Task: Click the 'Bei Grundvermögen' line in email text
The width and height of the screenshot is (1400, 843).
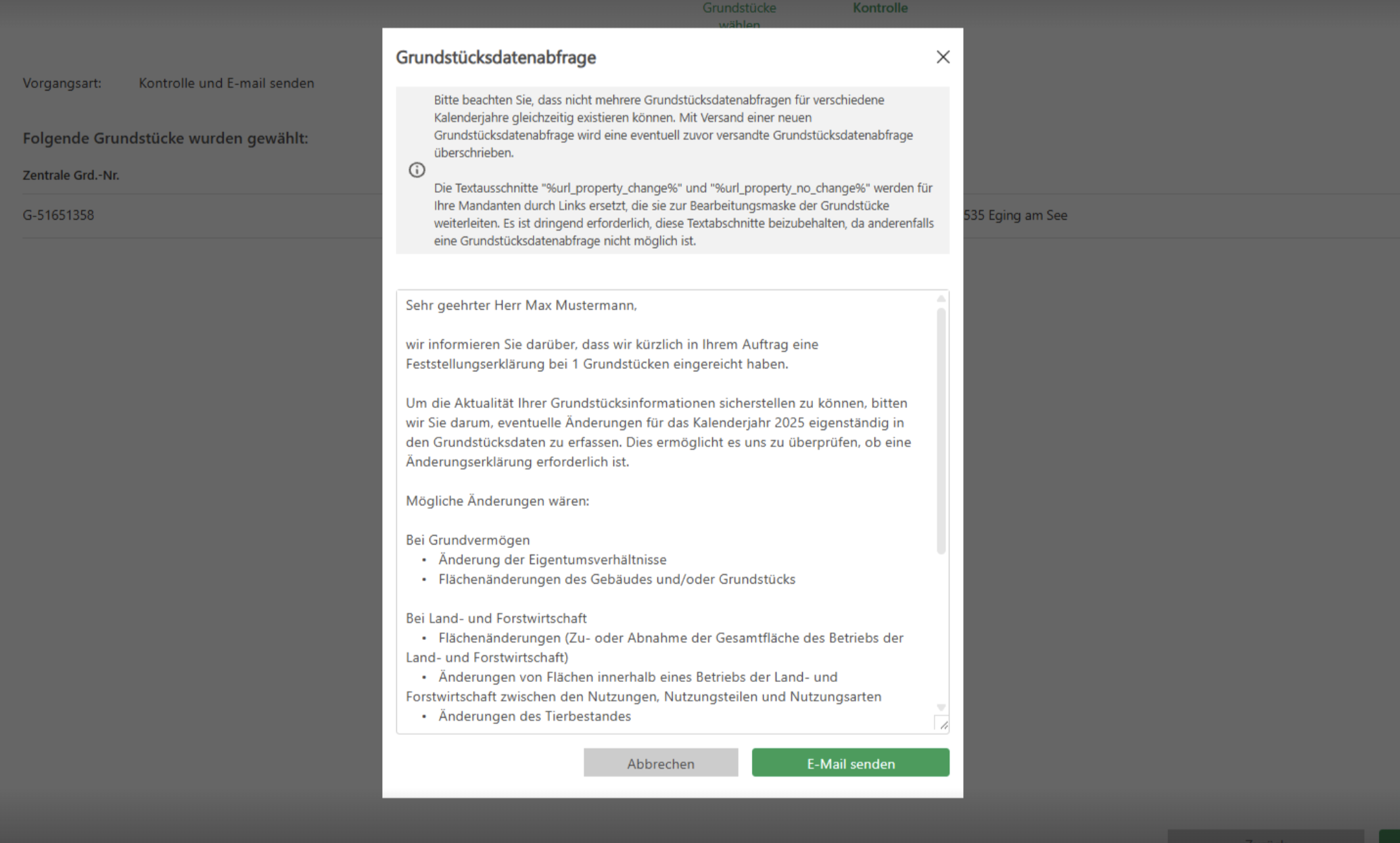Action: (467, 540)
